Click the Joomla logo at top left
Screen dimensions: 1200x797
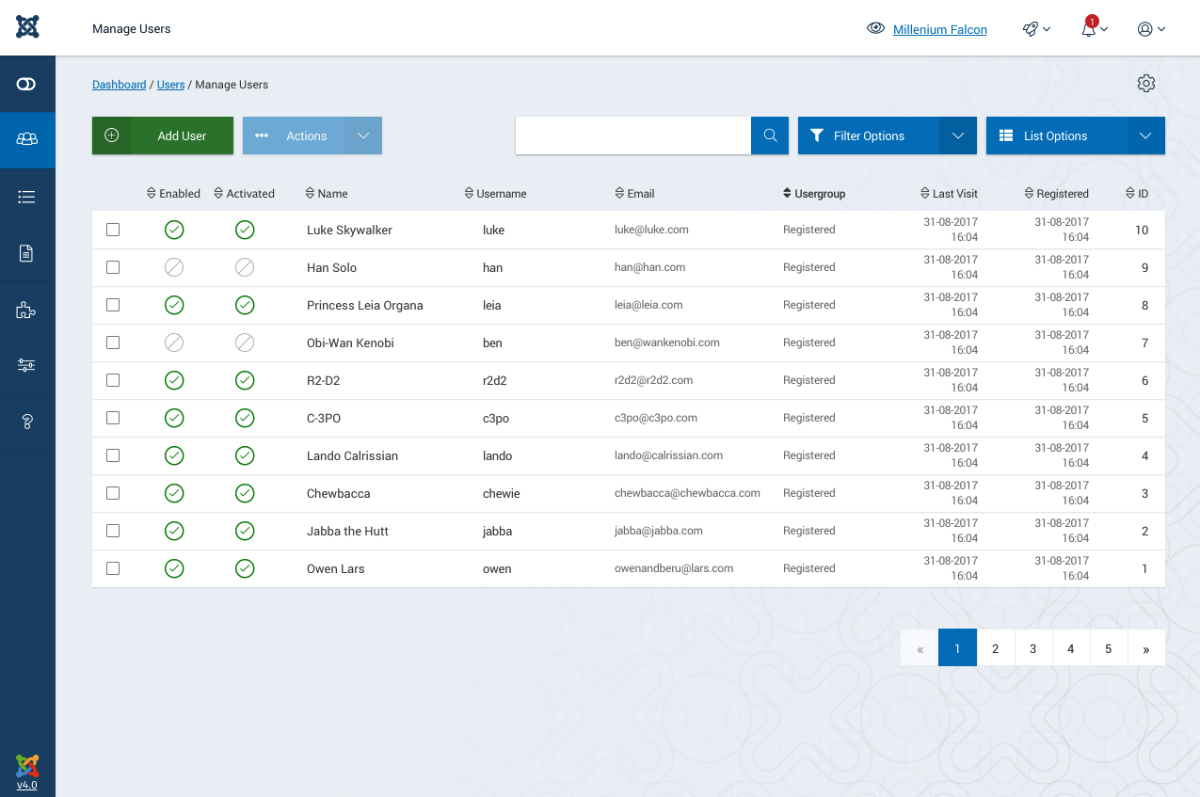27,26
